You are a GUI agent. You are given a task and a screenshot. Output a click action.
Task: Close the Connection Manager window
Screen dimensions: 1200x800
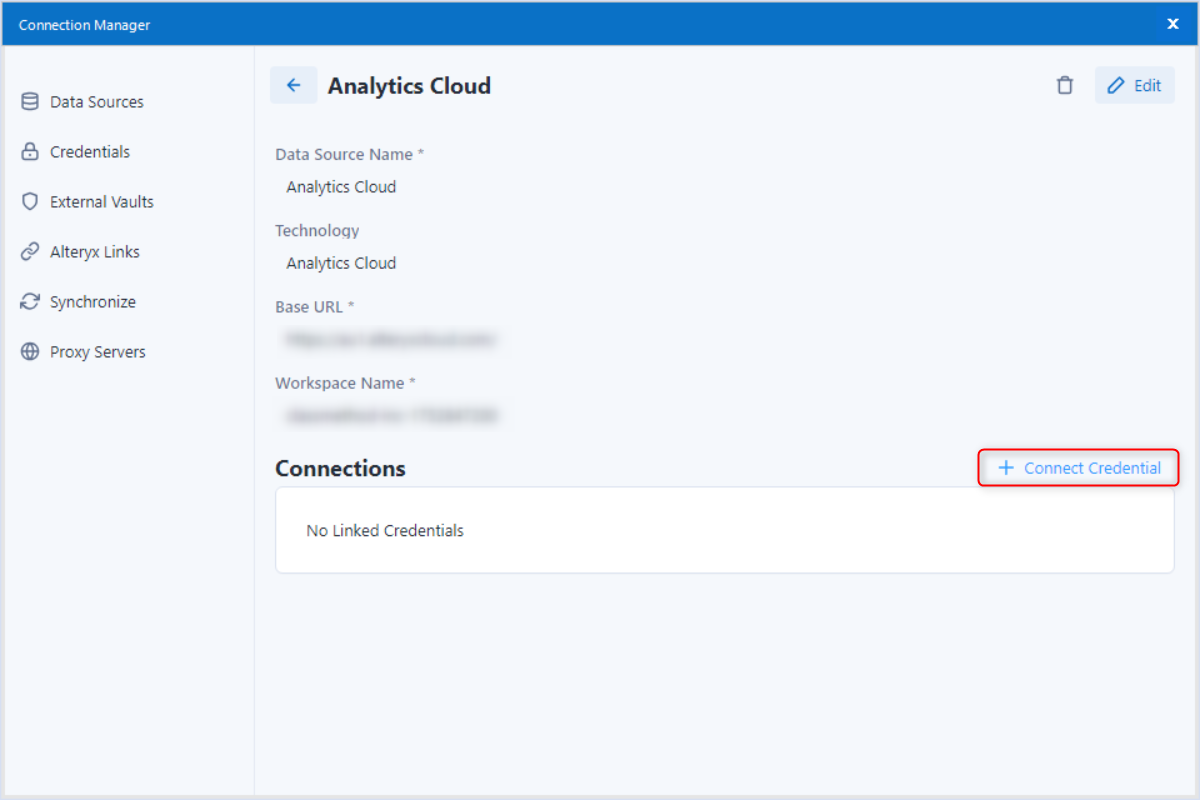coord(1173,24)
